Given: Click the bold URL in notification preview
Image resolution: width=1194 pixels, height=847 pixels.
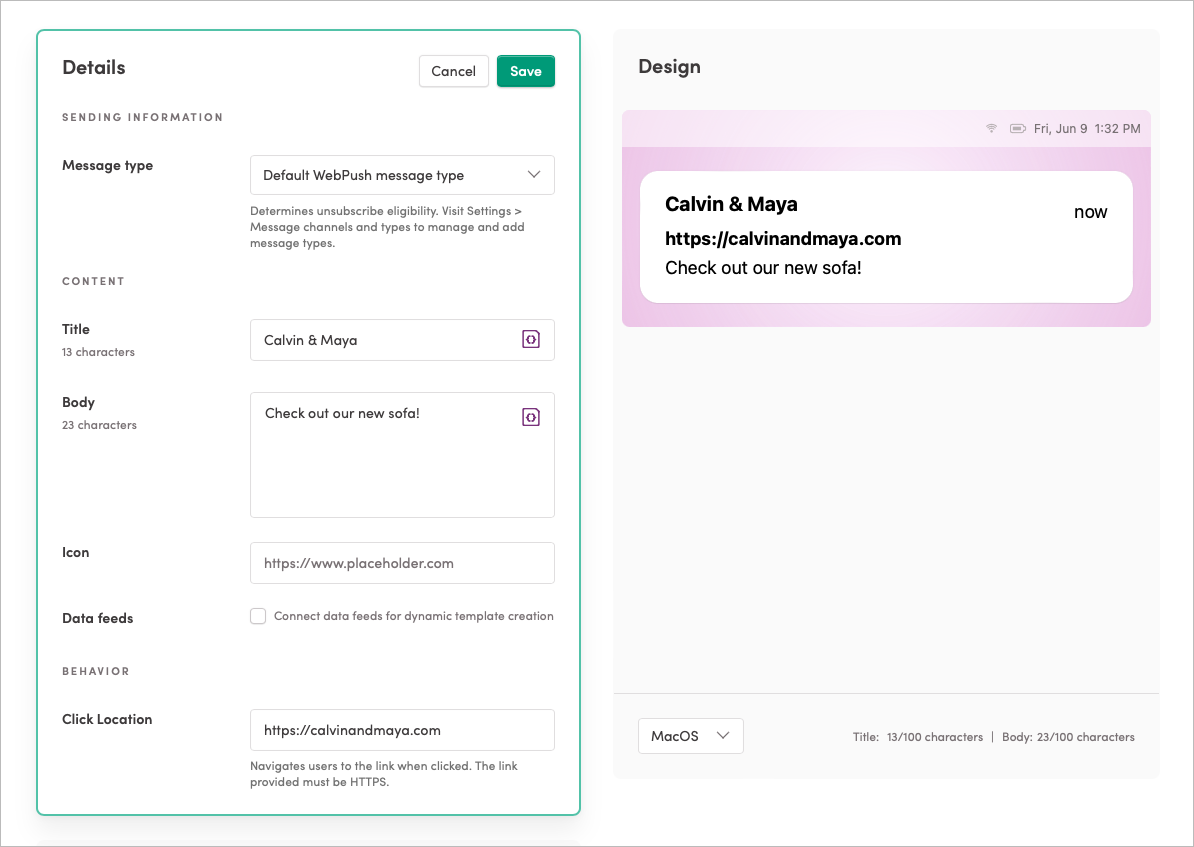Looking at the screenshot, I should pos(783,239).
